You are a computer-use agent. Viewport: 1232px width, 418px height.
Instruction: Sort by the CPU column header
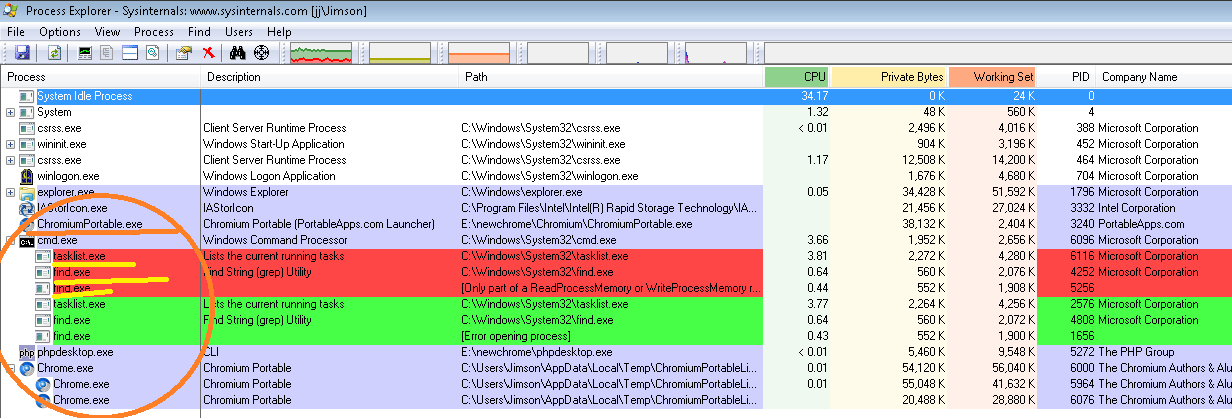pos(797,77)
